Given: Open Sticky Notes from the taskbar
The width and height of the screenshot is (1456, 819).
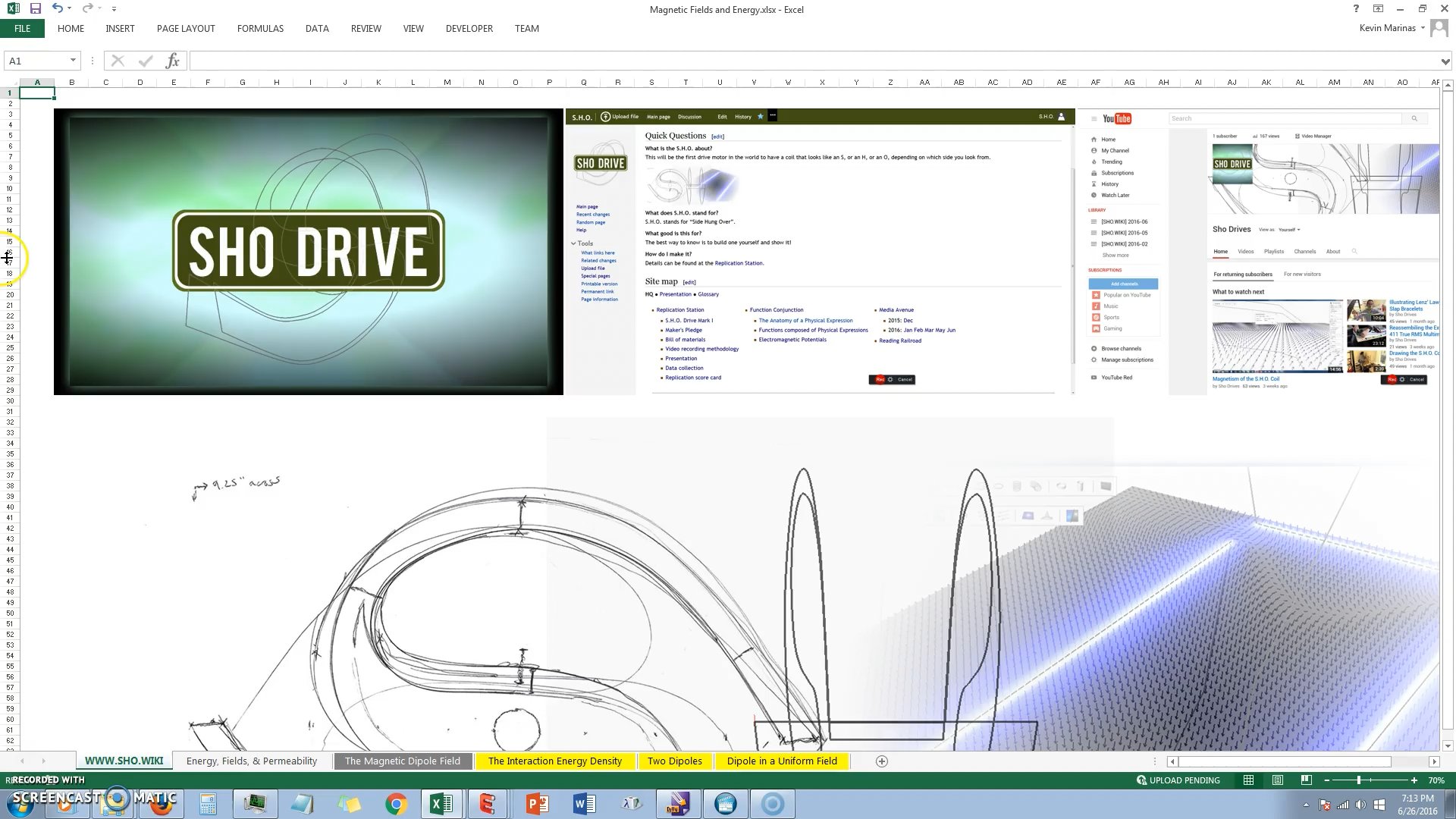Looking at the screenshot, I should click(348, 804).
